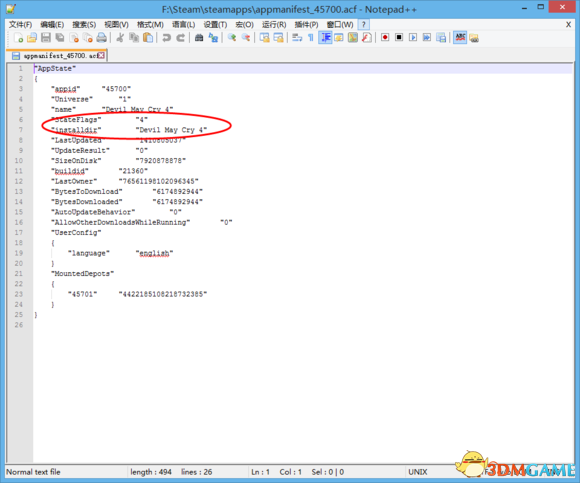This screenshot has width=580, height=483.
Task: Click the Zoom in magnifier icon
Action: tap(232, 38)
